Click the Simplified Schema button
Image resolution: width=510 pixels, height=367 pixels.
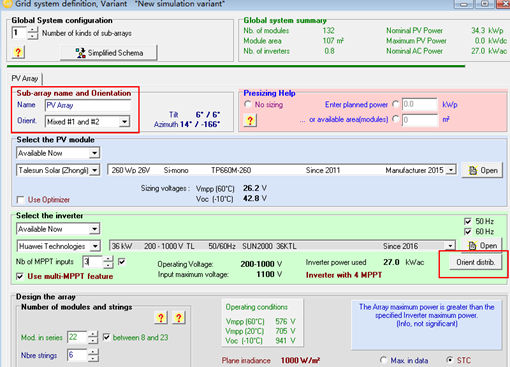[109, 53]
